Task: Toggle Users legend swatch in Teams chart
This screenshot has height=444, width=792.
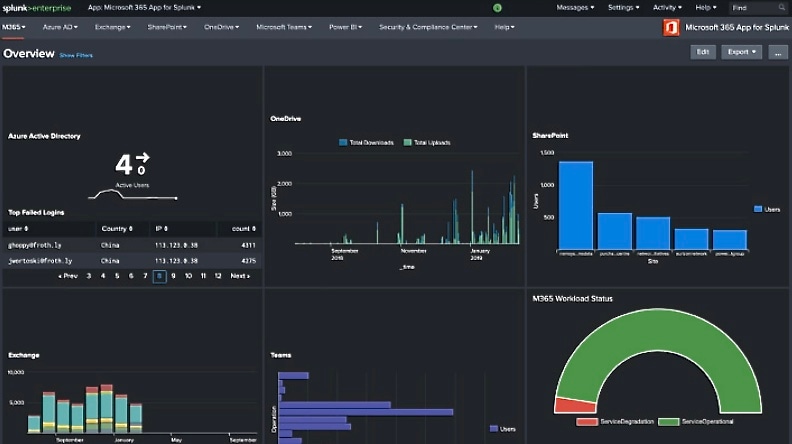Action: (x=493, y=429)
